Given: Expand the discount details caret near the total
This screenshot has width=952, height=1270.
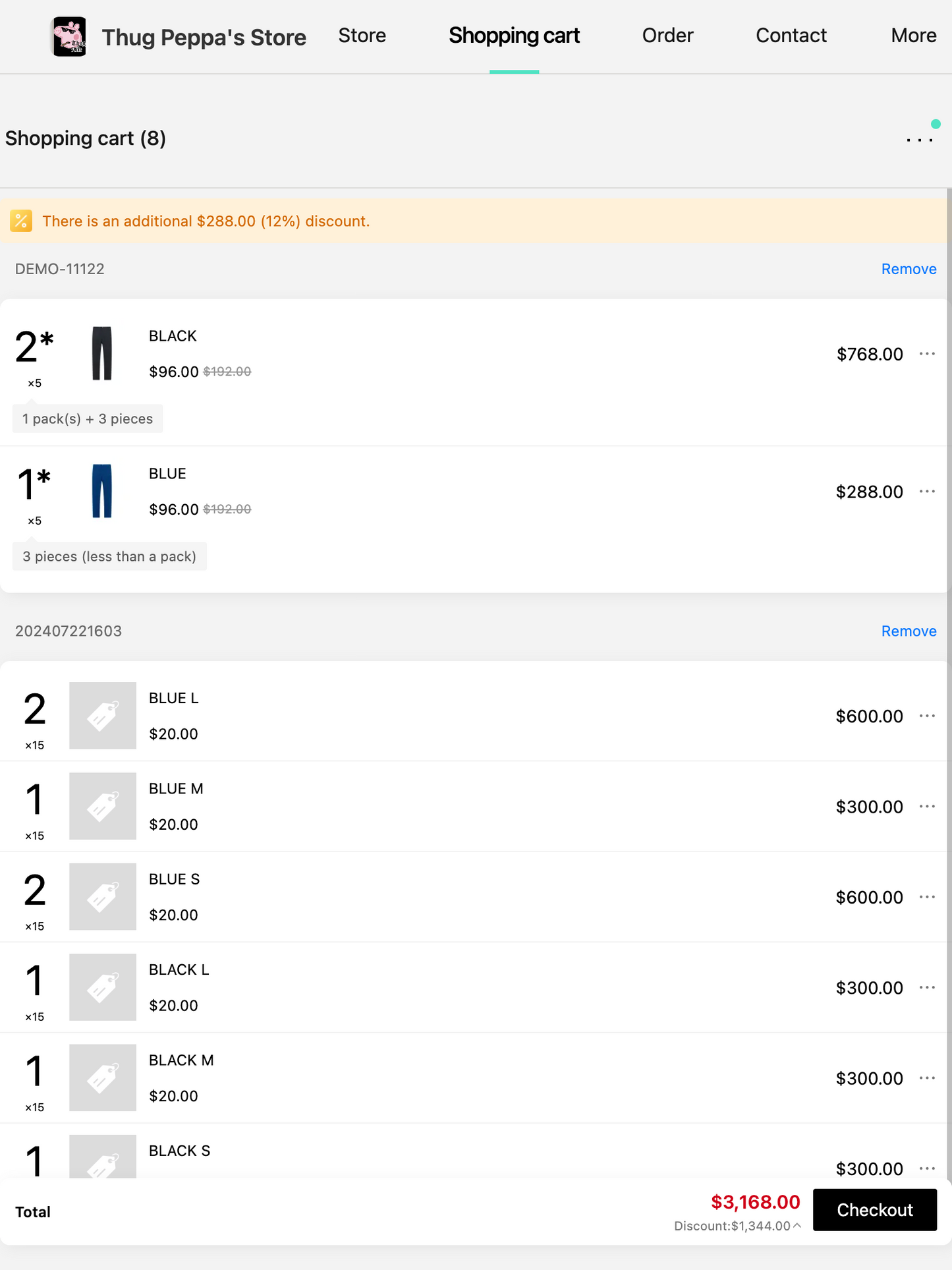Looking at the screenshot, I should tap(797, 1226).
